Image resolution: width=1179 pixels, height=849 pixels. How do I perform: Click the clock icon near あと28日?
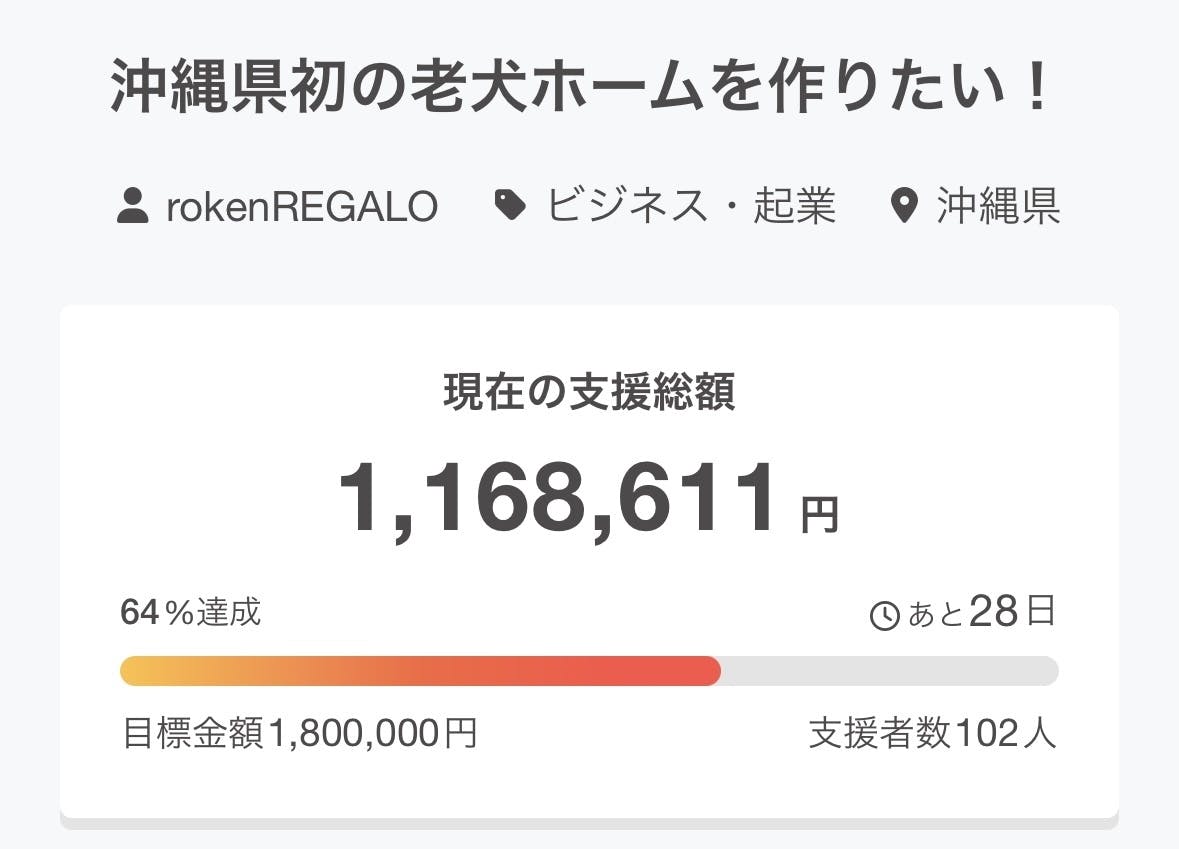click(885, 616)
